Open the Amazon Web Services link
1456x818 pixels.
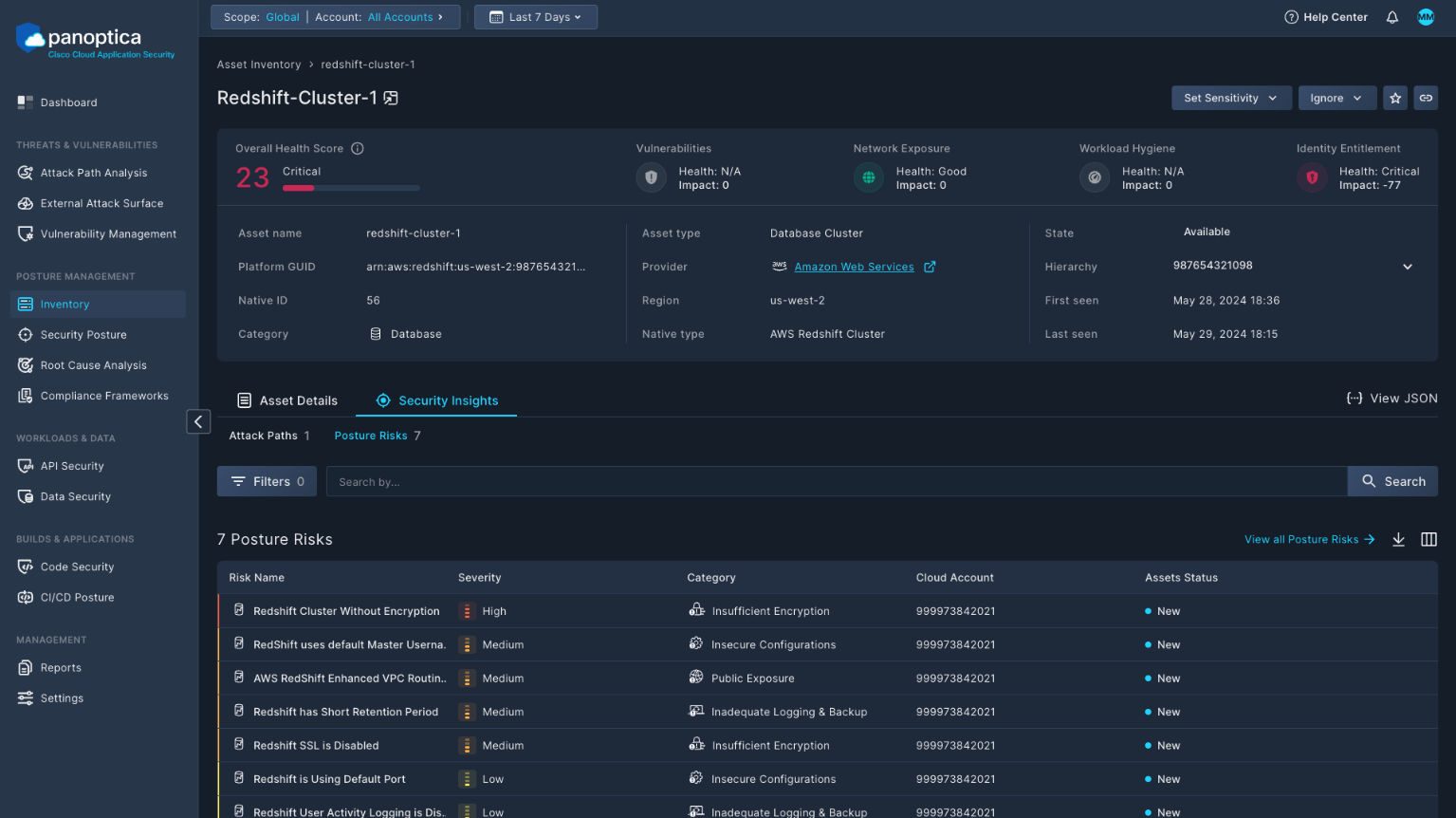coord(854,267)
